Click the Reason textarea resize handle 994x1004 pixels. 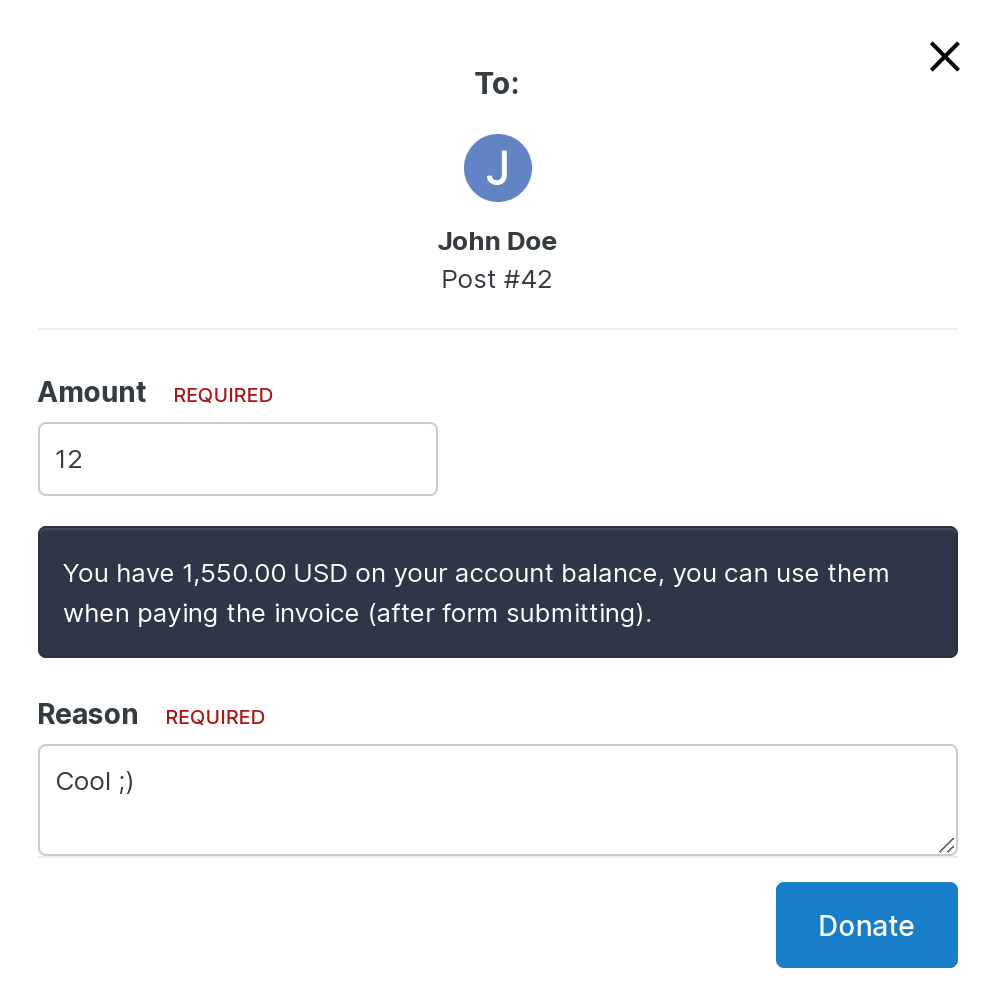pyautogui.click(x=947, y=846)
